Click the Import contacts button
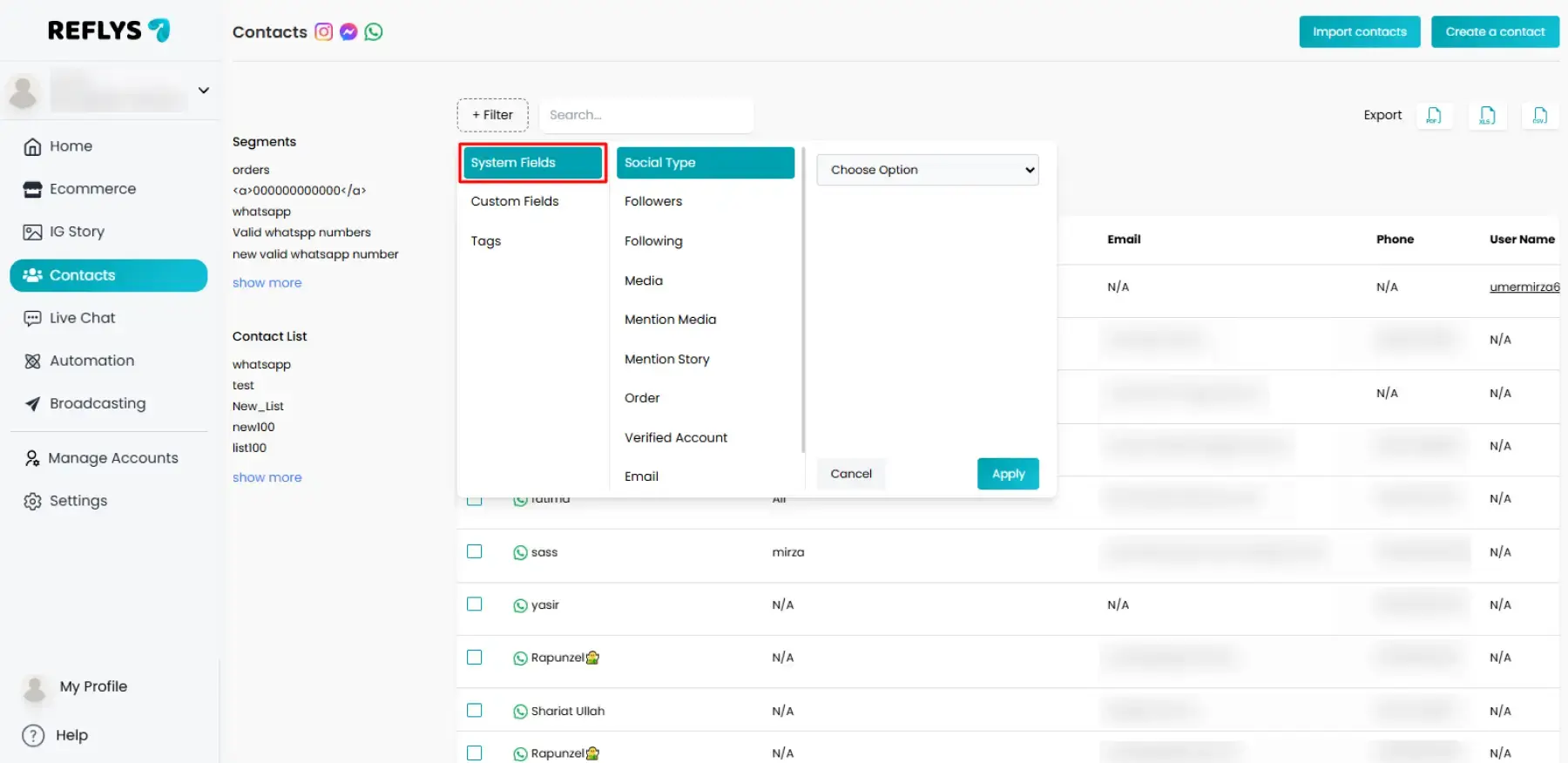 tap(1359, 32)
